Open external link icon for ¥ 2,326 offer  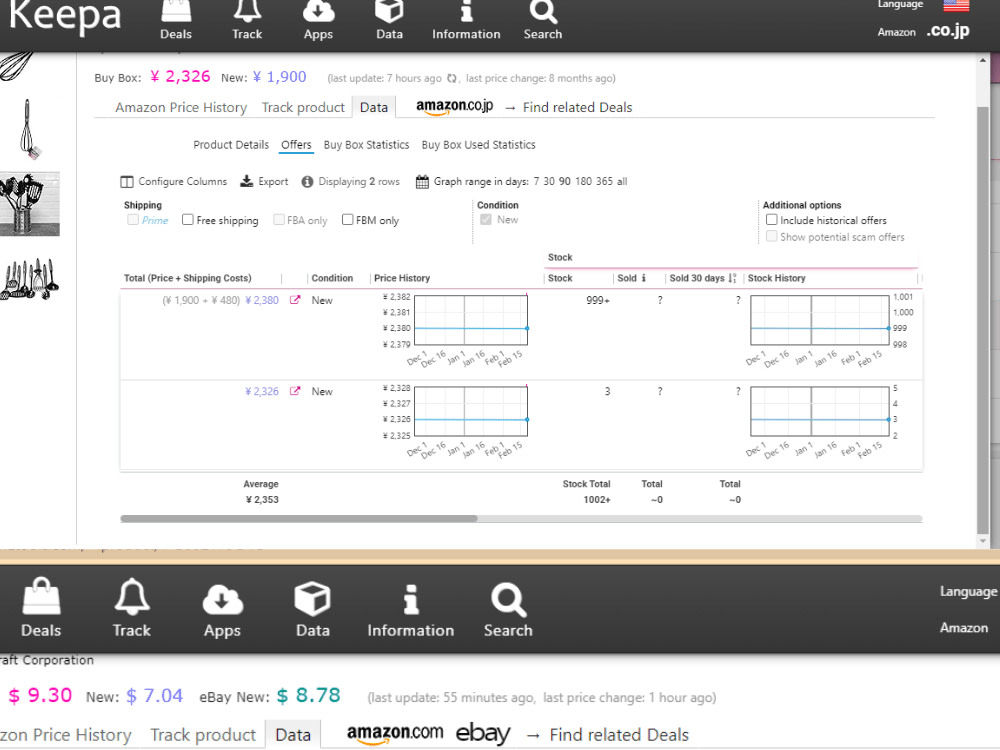coord(295,391)
